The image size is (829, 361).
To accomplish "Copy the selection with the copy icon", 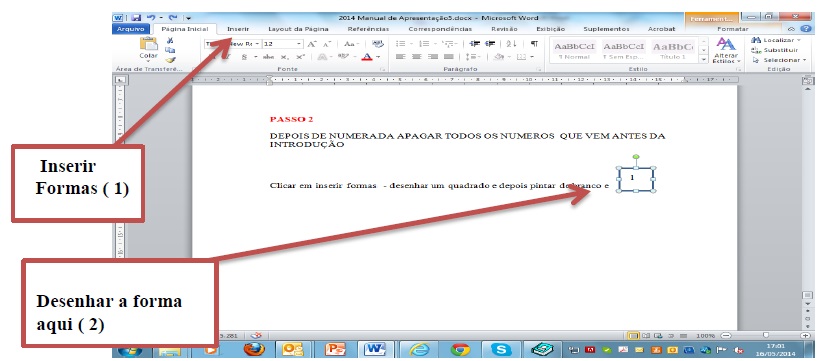I will click(170, 50).
